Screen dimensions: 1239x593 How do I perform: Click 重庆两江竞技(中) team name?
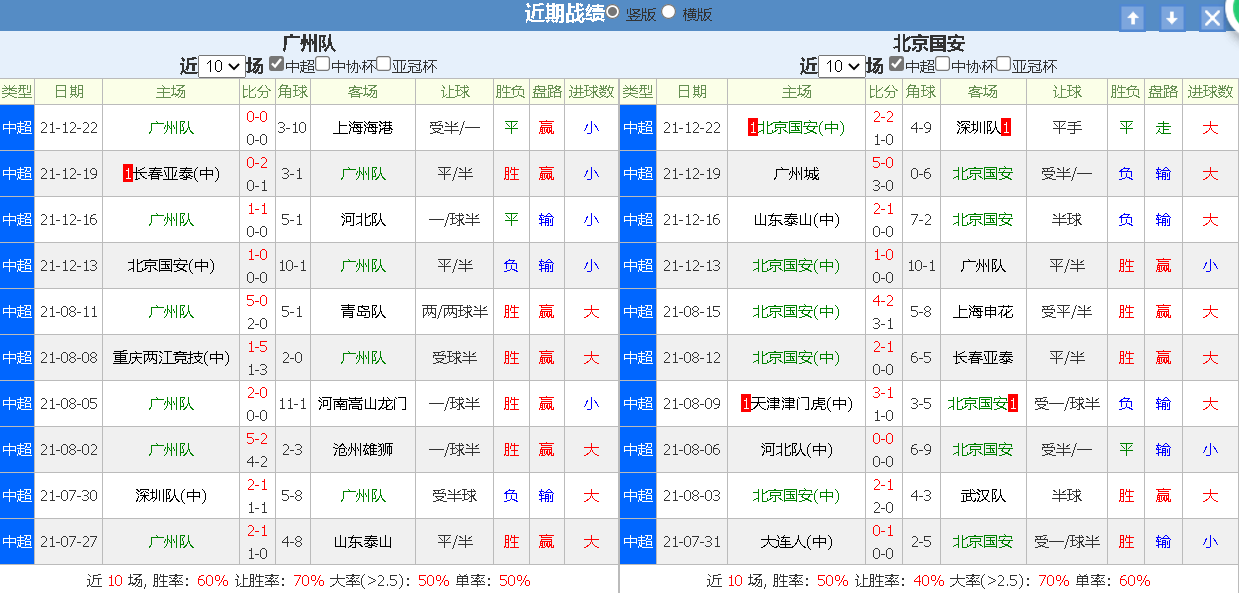pyautogui.click(x=171, y=358)
